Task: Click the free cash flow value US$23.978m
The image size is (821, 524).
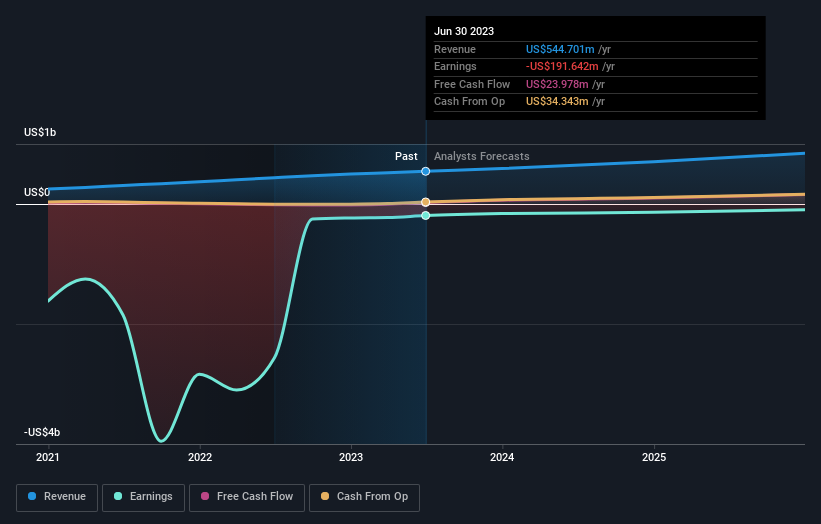Action: (557, 84)
